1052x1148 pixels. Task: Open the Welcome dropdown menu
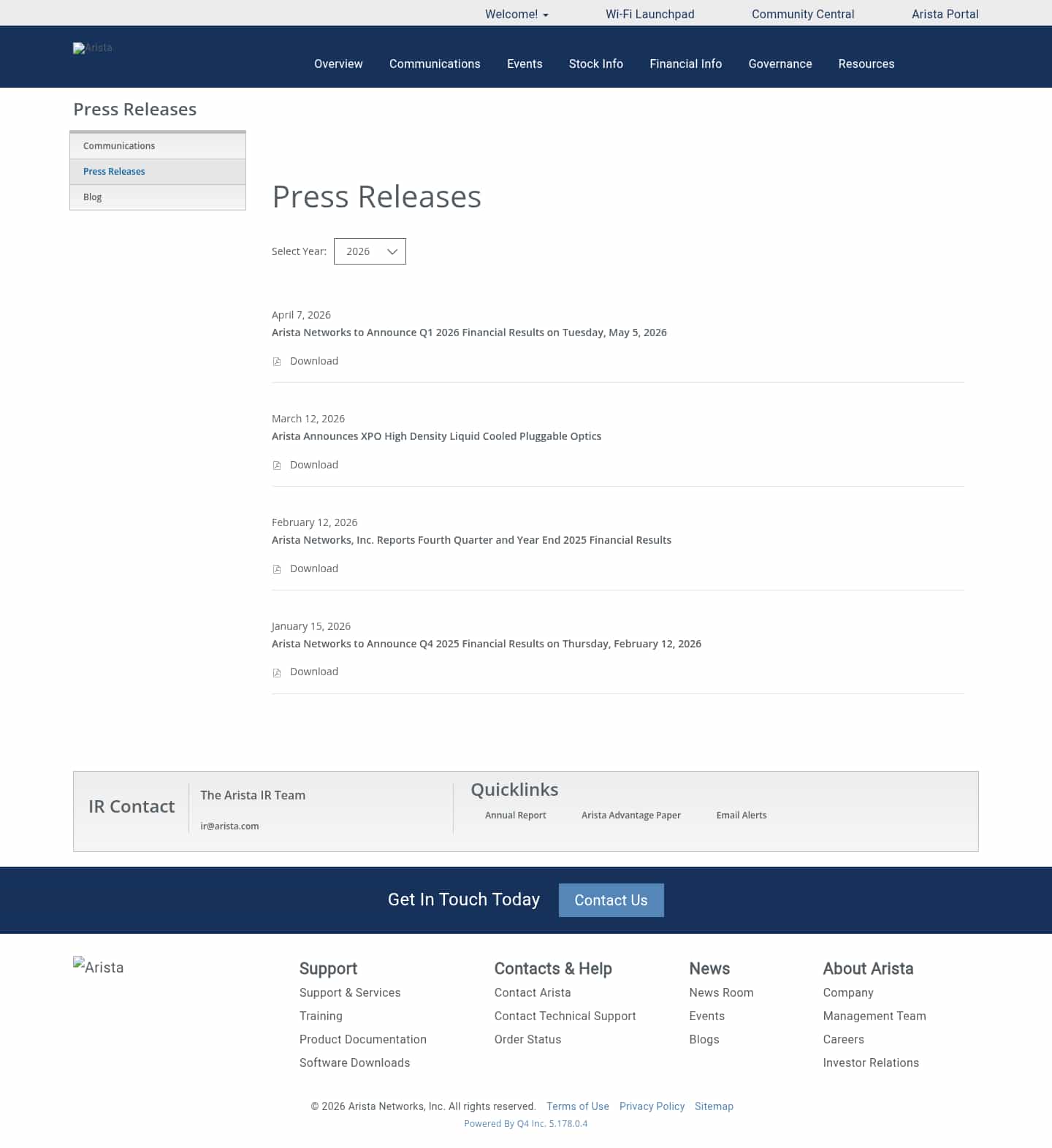tap(517, 14)
